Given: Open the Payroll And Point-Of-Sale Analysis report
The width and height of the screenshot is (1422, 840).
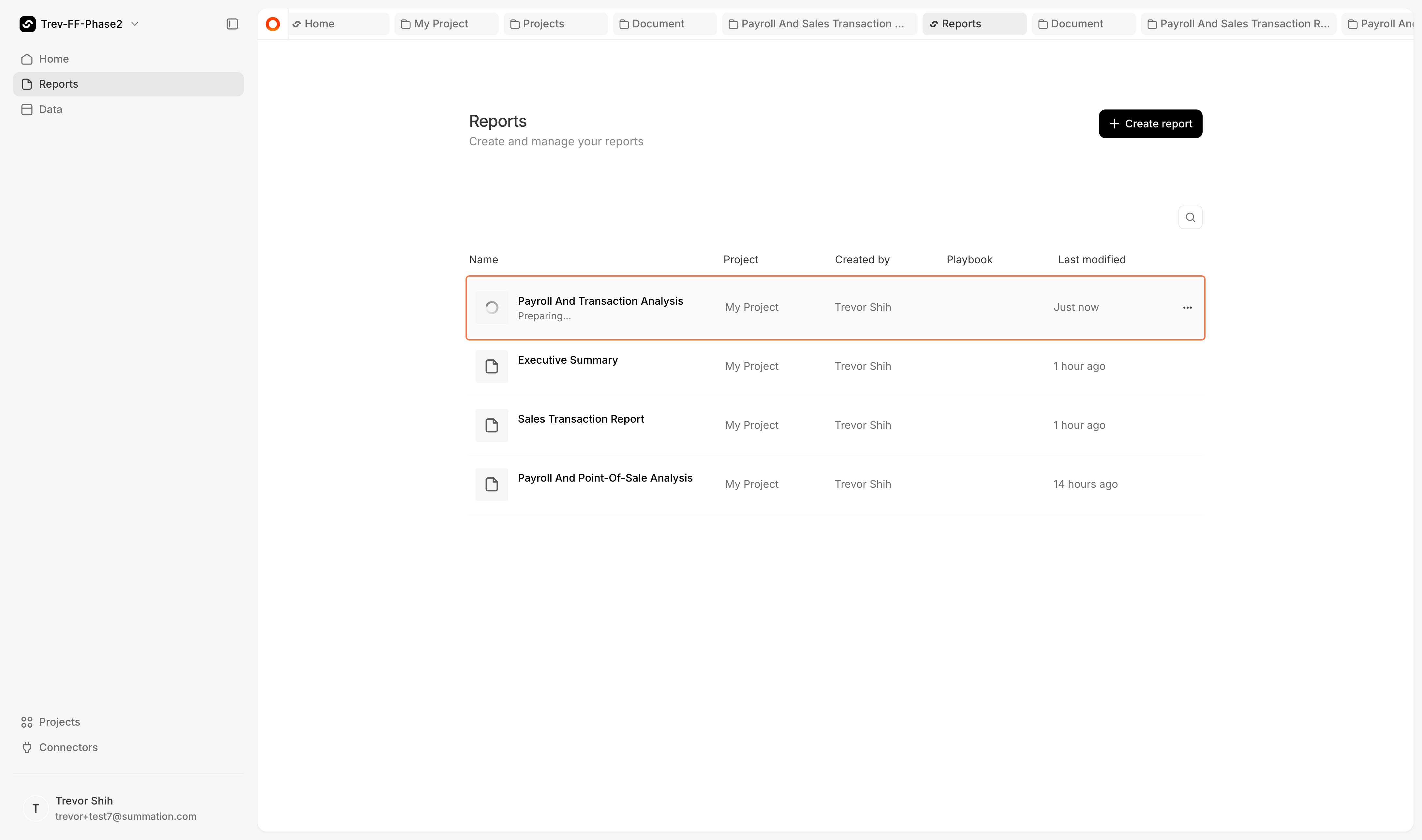Looking at the screenshot, I should [835, 484].
